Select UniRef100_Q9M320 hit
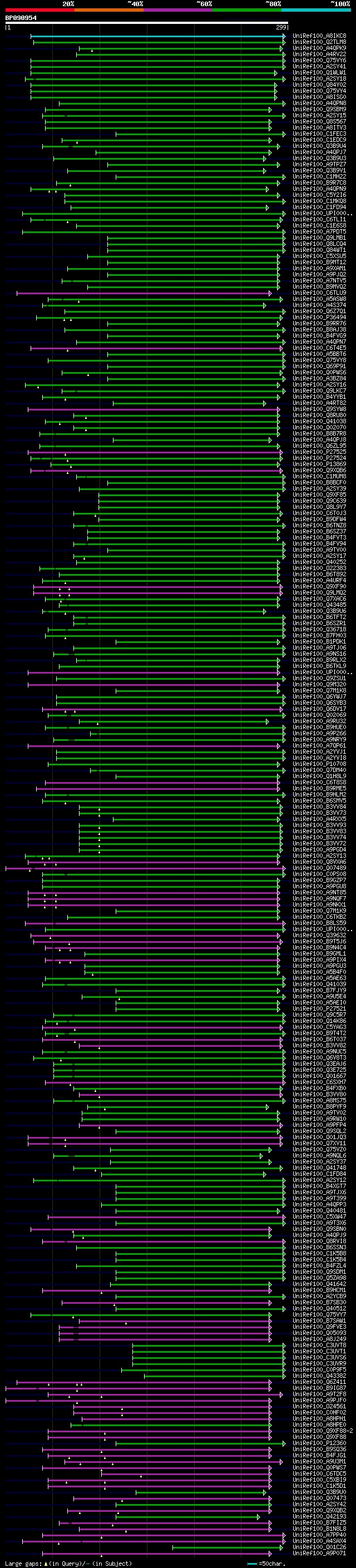Viewport: 356px width, 1568px height. click(319, 685)
